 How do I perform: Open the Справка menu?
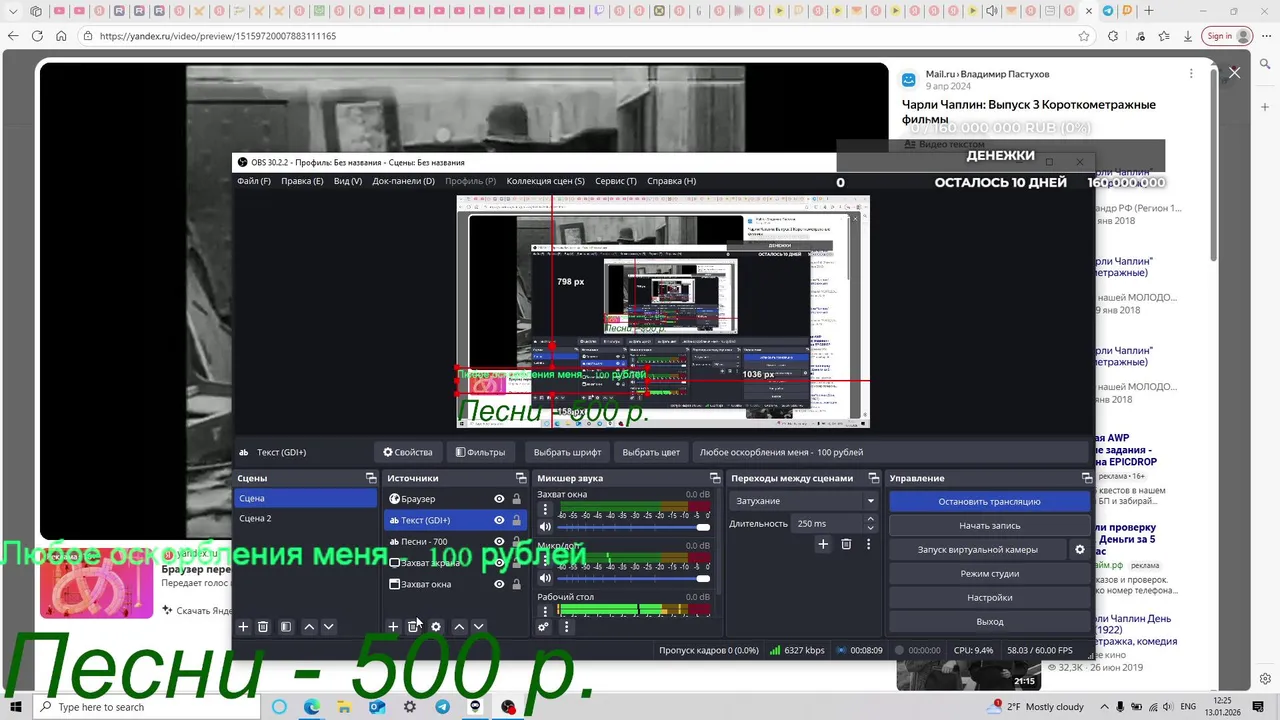[671, 181]
